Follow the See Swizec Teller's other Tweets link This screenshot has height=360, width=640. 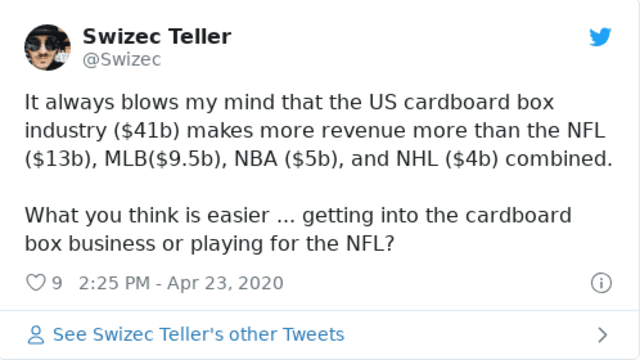point(198,334)
